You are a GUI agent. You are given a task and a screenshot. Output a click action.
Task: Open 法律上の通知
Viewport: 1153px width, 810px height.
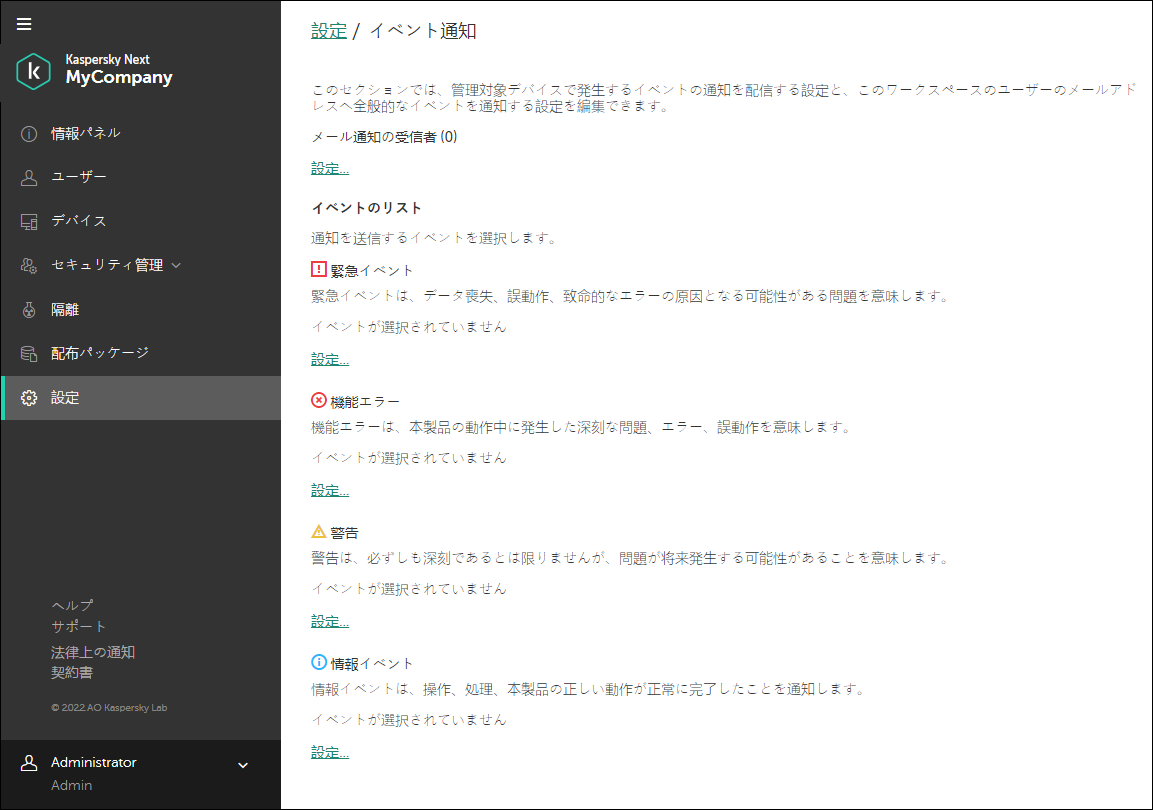[93, 650]
